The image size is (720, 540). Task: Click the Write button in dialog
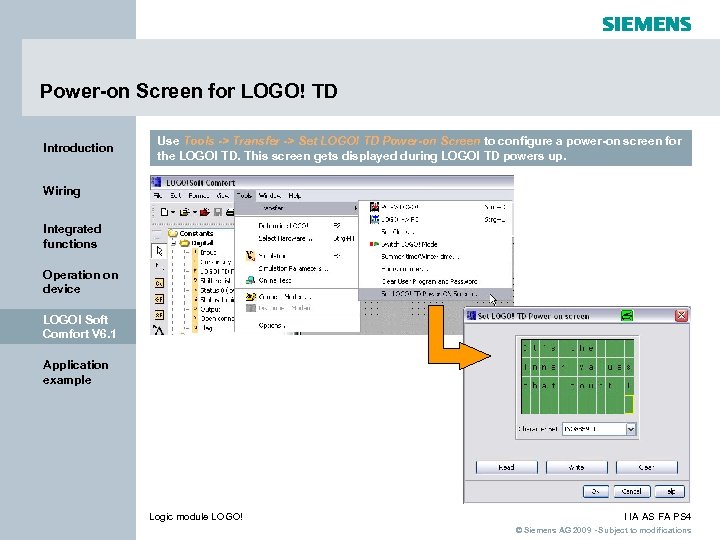(576, 467)
